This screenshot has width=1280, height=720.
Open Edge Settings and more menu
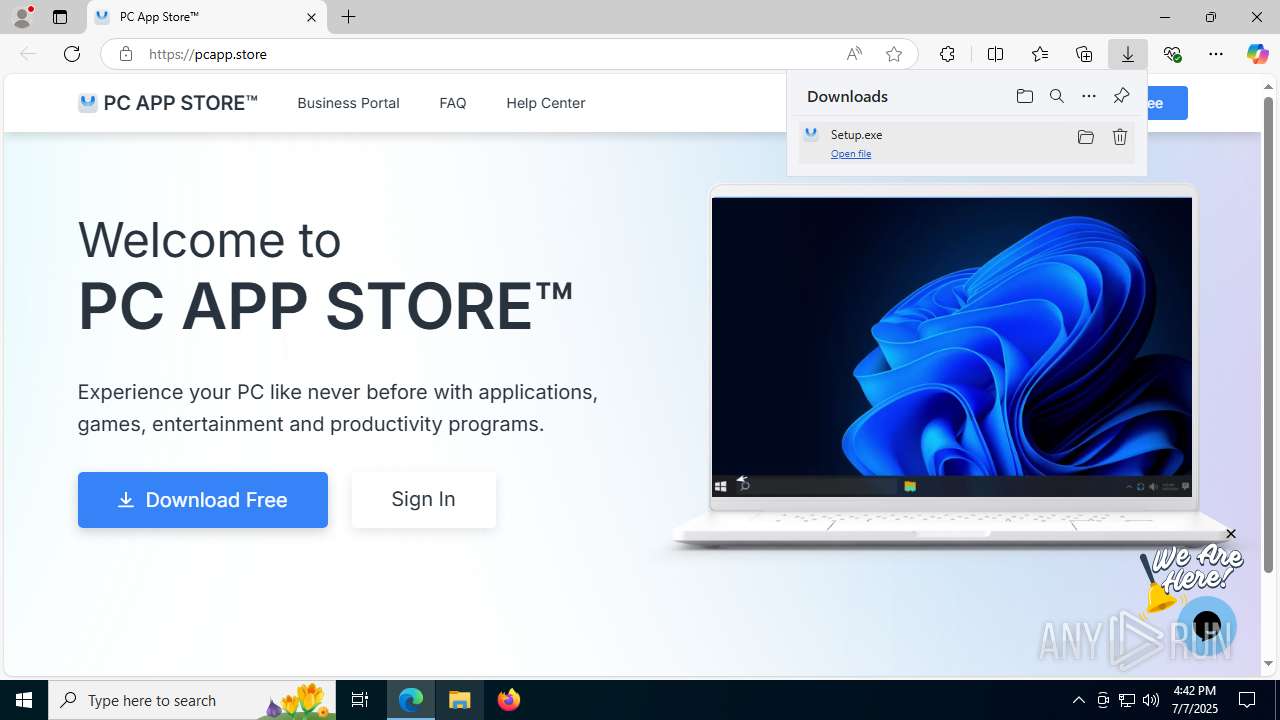[1216, 54]
